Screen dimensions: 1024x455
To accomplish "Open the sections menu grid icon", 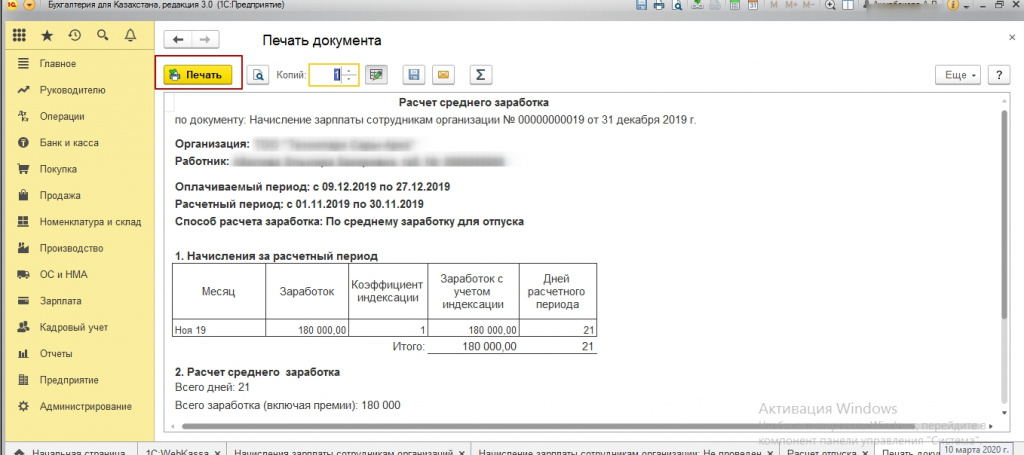I will 19,35.
